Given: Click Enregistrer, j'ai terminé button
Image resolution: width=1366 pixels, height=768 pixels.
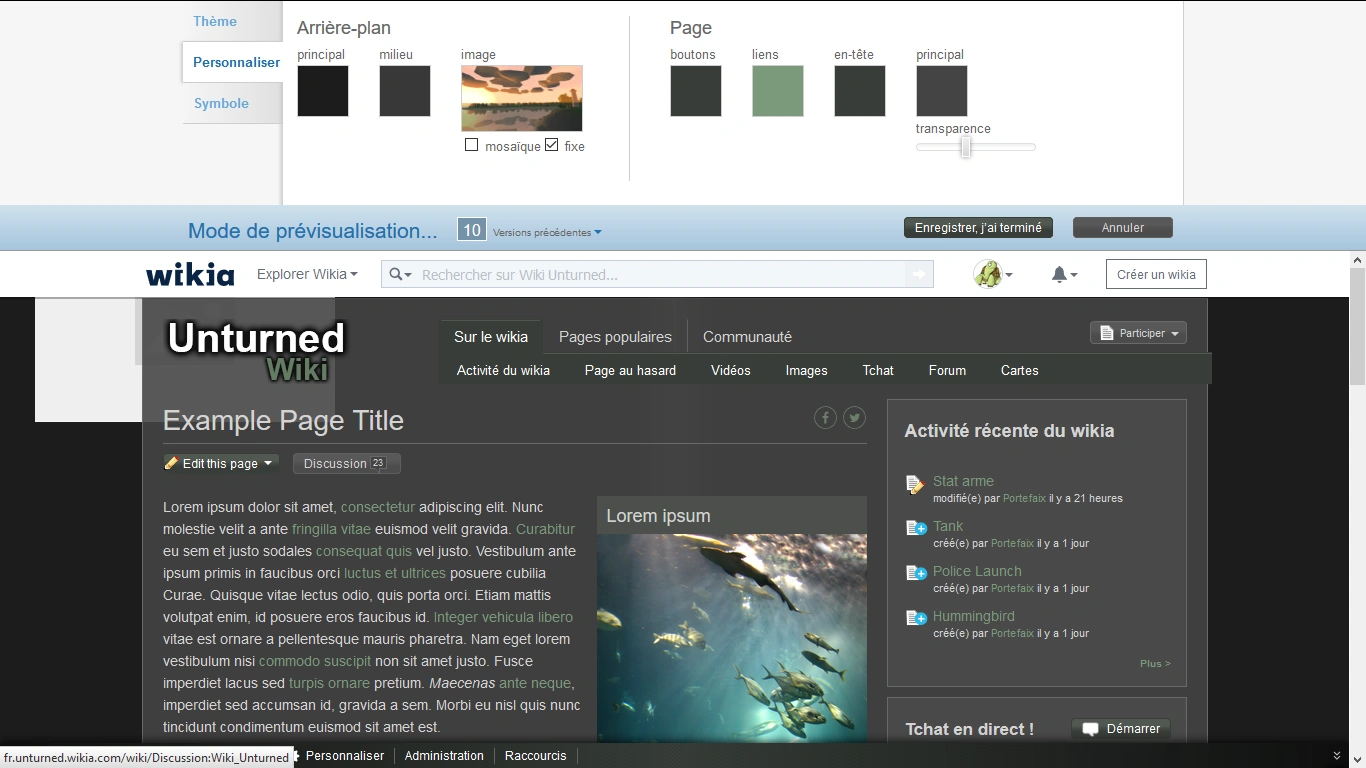Looking at the screenshot, I should pos(978,228).
